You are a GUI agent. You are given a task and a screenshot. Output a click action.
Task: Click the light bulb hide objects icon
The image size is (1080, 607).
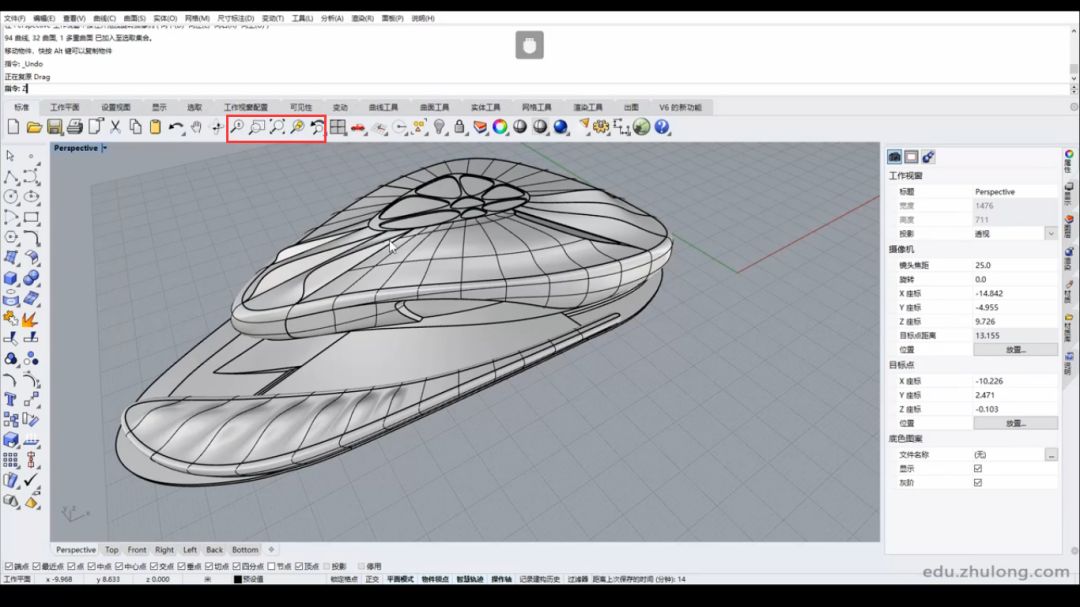click(439, 127)
